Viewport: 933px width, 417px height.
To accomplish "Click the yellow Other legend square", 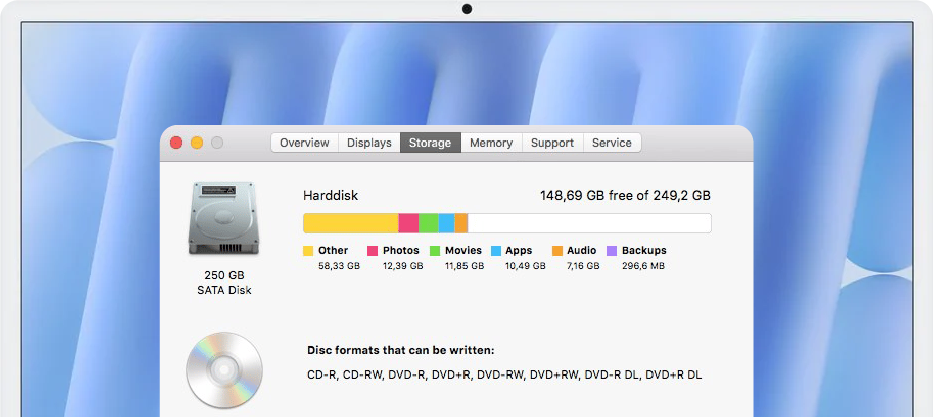I will click(308, 251).
